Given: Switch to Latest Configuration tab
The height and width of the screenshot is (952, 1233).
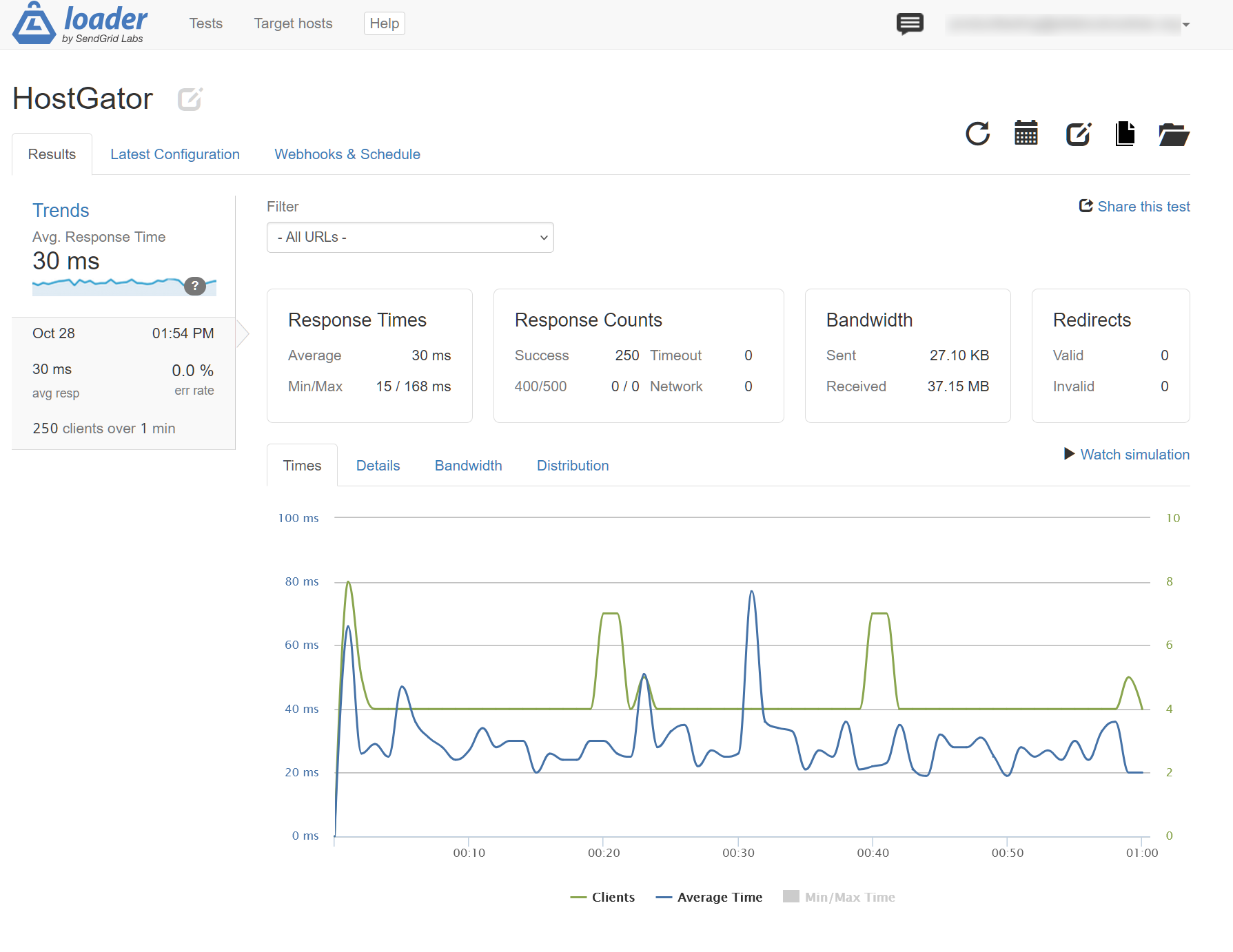Looking at the screenshot, I should (175, 154).
